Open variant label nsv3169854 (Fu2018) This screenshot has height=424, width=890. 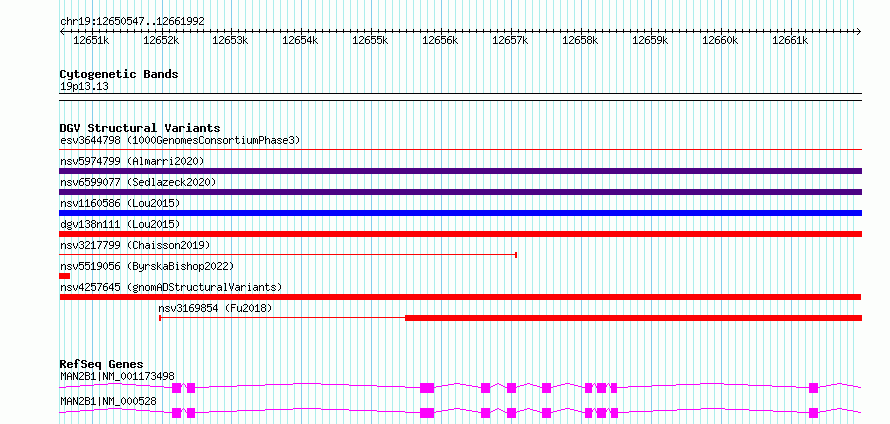(216, 308)
